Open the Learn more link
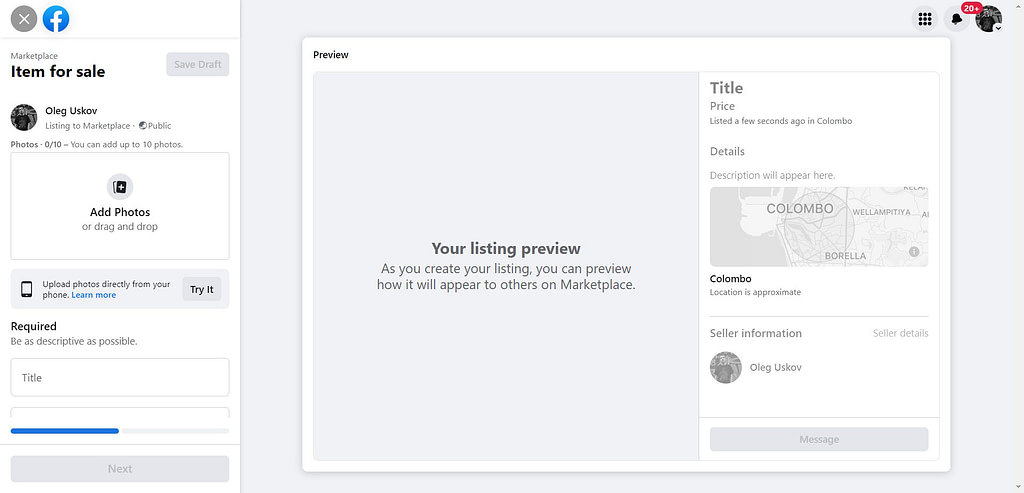The image size is (1024, 493). [x=94, y=295]
